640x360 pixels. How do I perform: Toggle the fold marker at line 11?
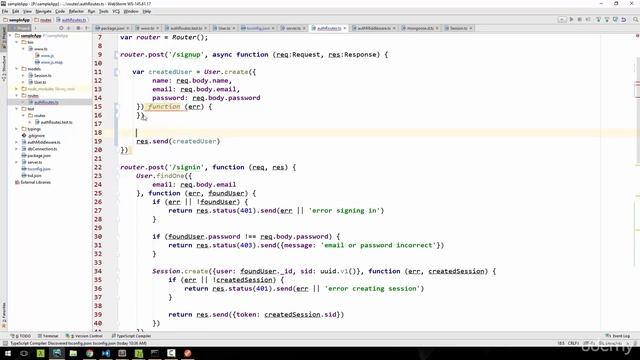tap(116, 72)
